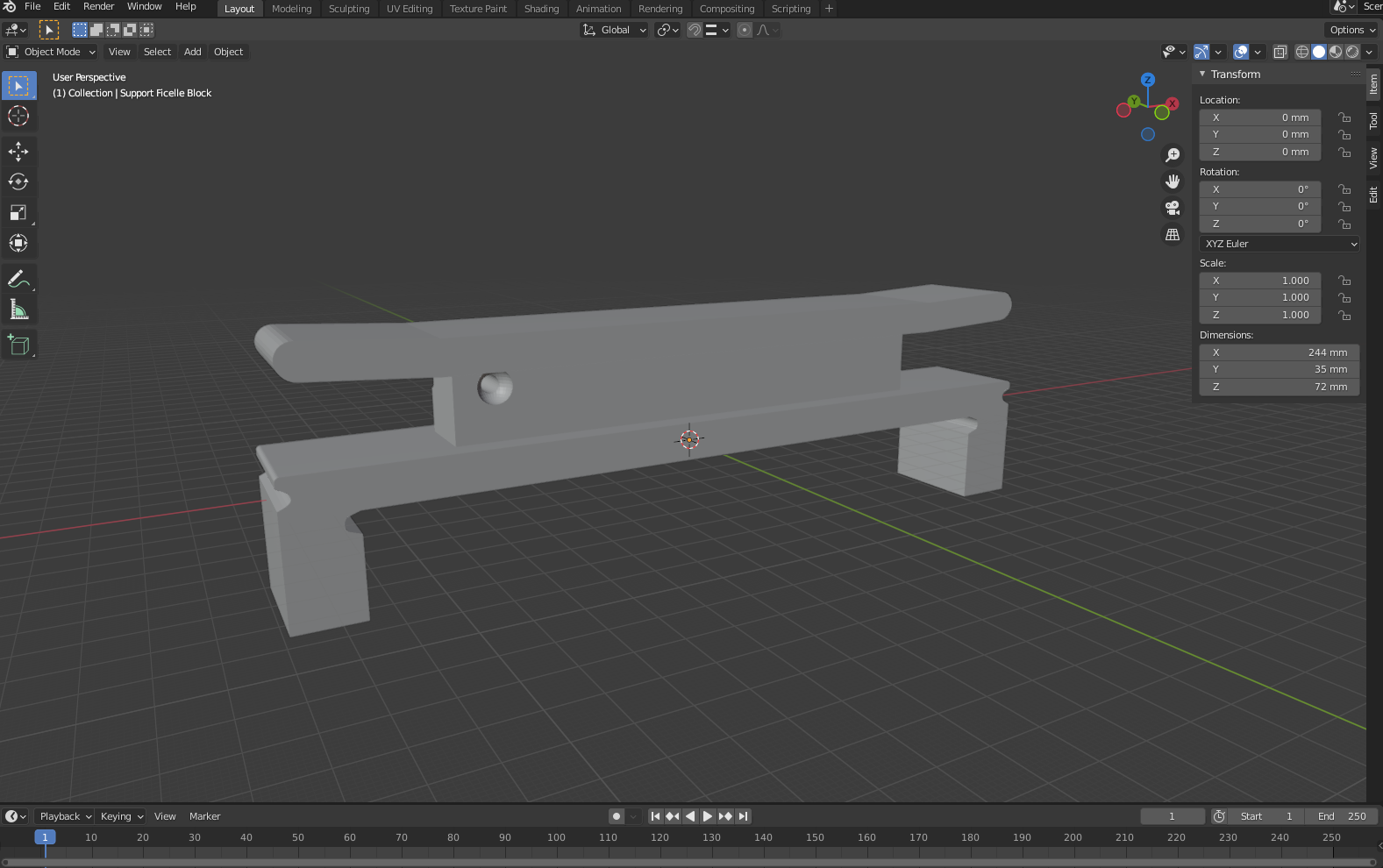The height and width of the screenshot is (868, 1383).
Task: Select the Rotate tool
Action: pos(18,181)
